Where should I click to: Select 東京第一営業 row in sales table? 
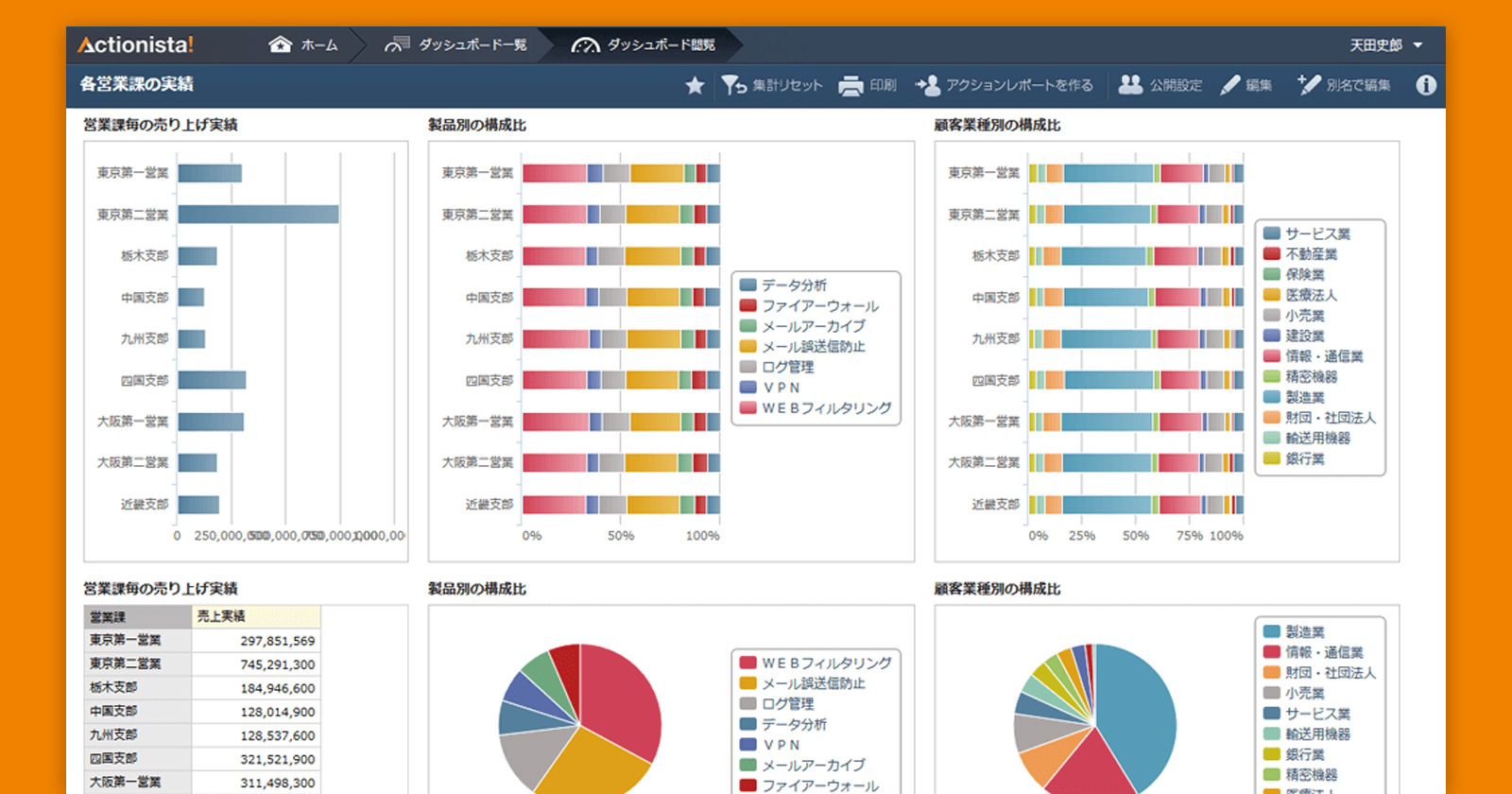point(201,641)
